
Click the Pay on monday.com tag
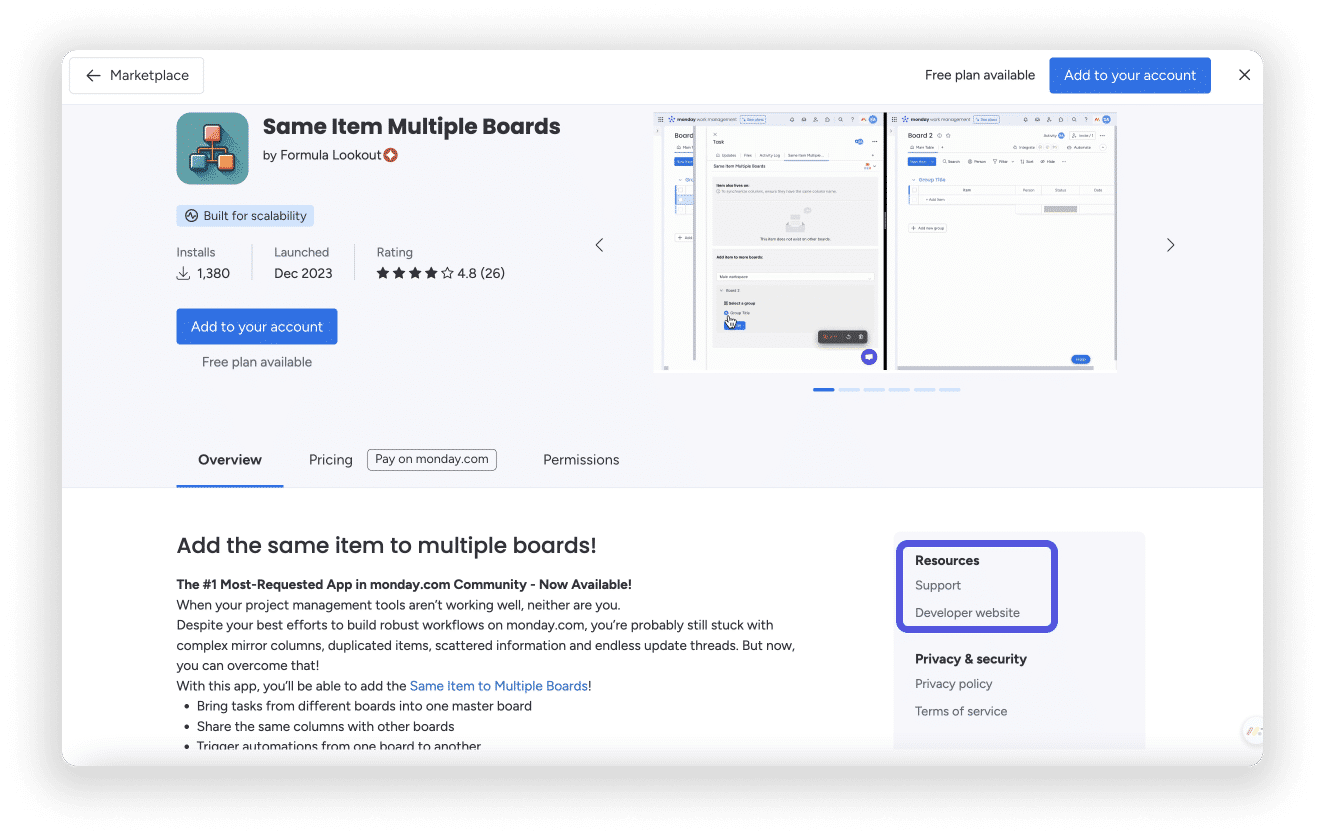click(x=432, y=460)
